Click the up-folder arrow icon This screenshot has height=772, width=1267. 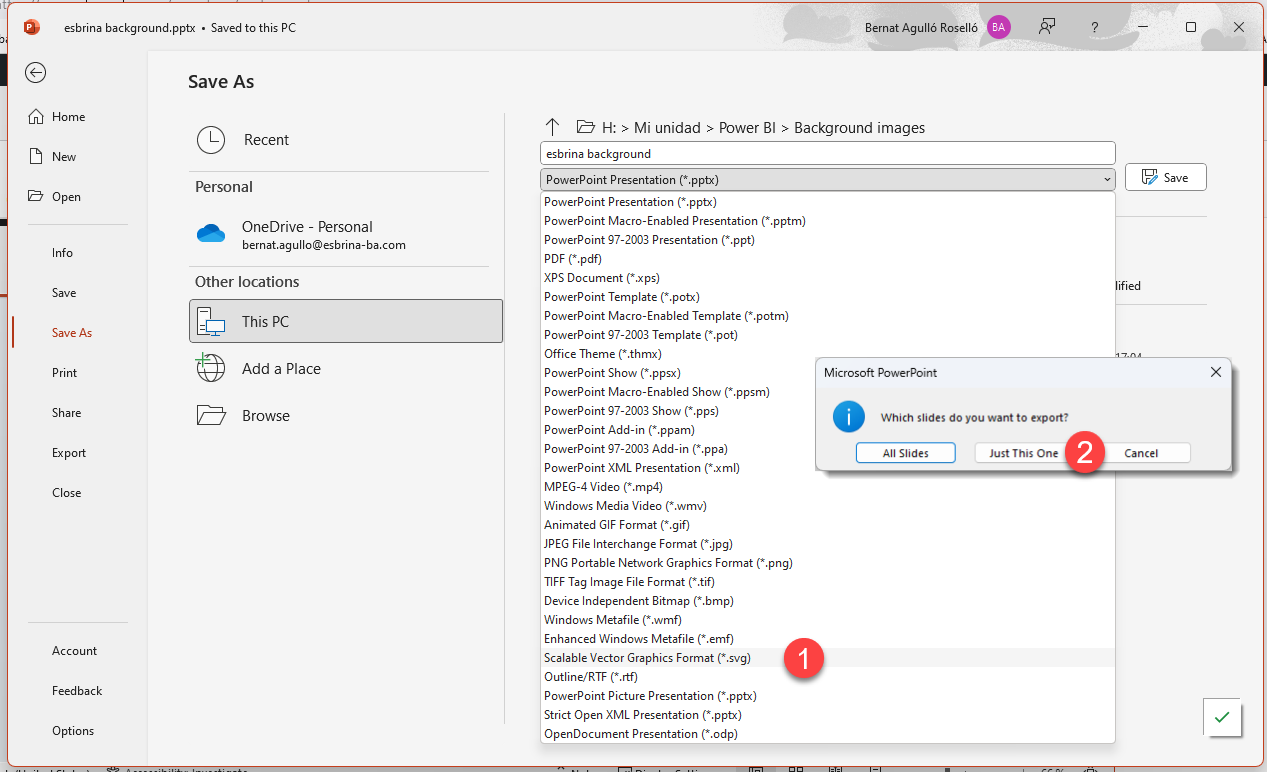552,127
